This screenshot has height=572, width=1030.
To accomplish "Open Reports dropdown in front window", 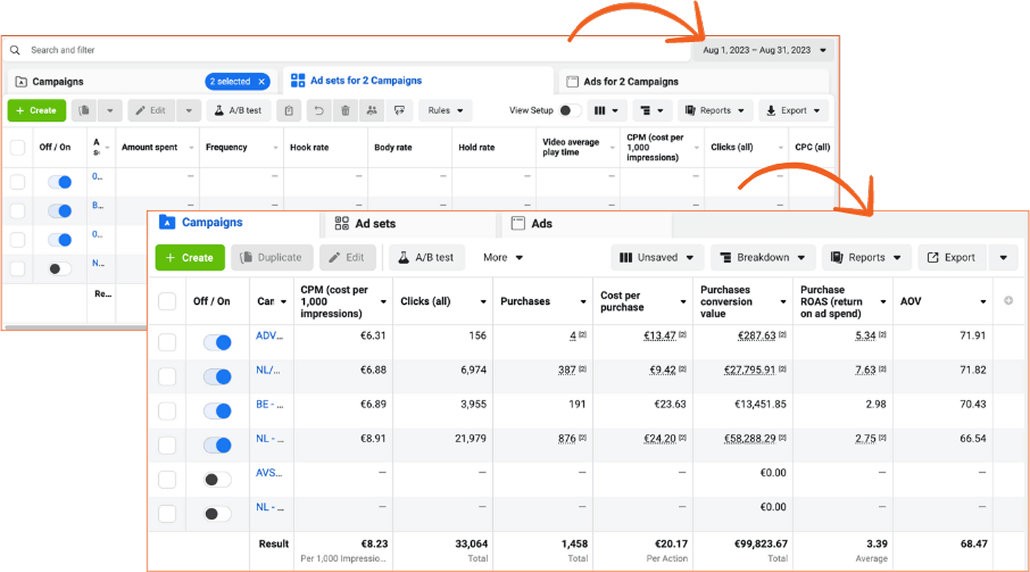I will click(x=866, y=257).
